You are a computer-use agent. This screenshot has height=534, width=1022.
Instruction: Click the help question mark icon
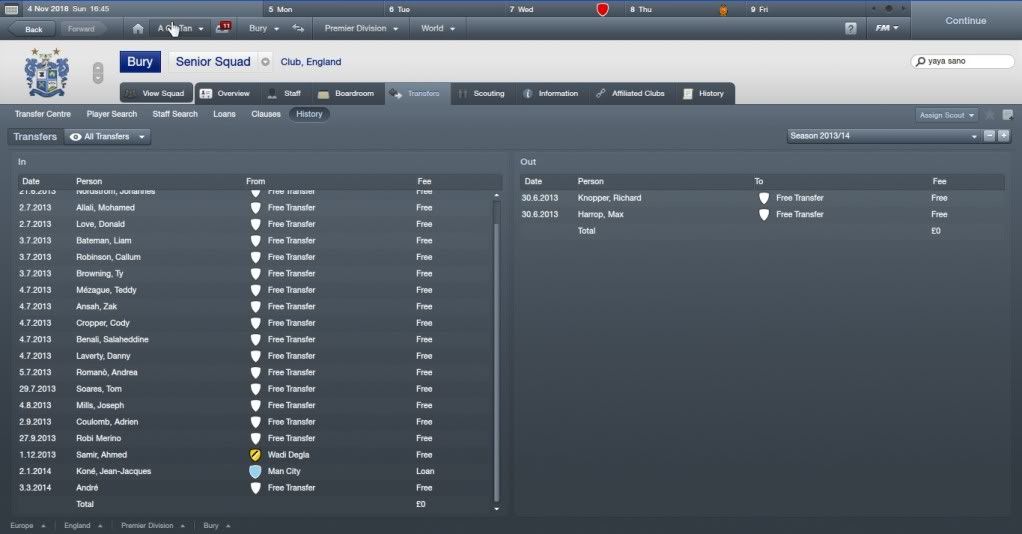(851, 29)
